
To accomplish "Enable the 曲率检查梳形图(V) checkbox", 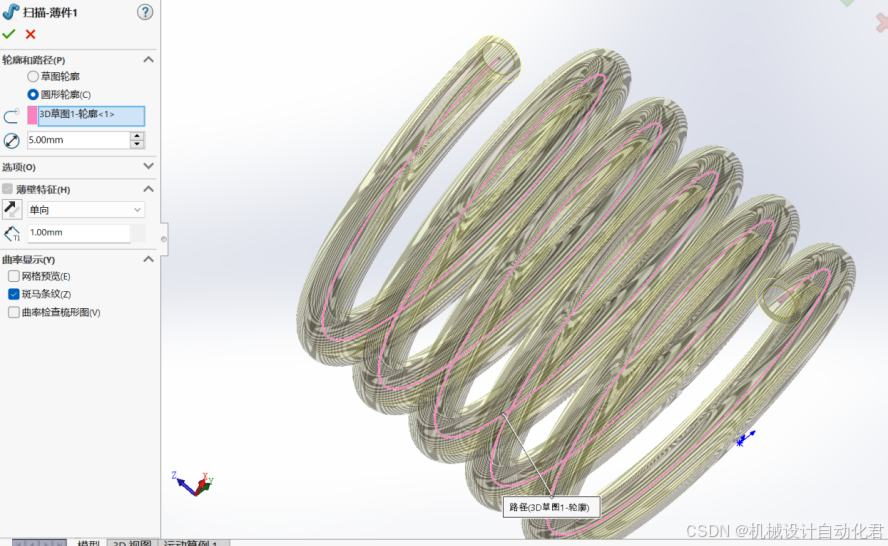I will pyautogui.click(x=14, y=312).
